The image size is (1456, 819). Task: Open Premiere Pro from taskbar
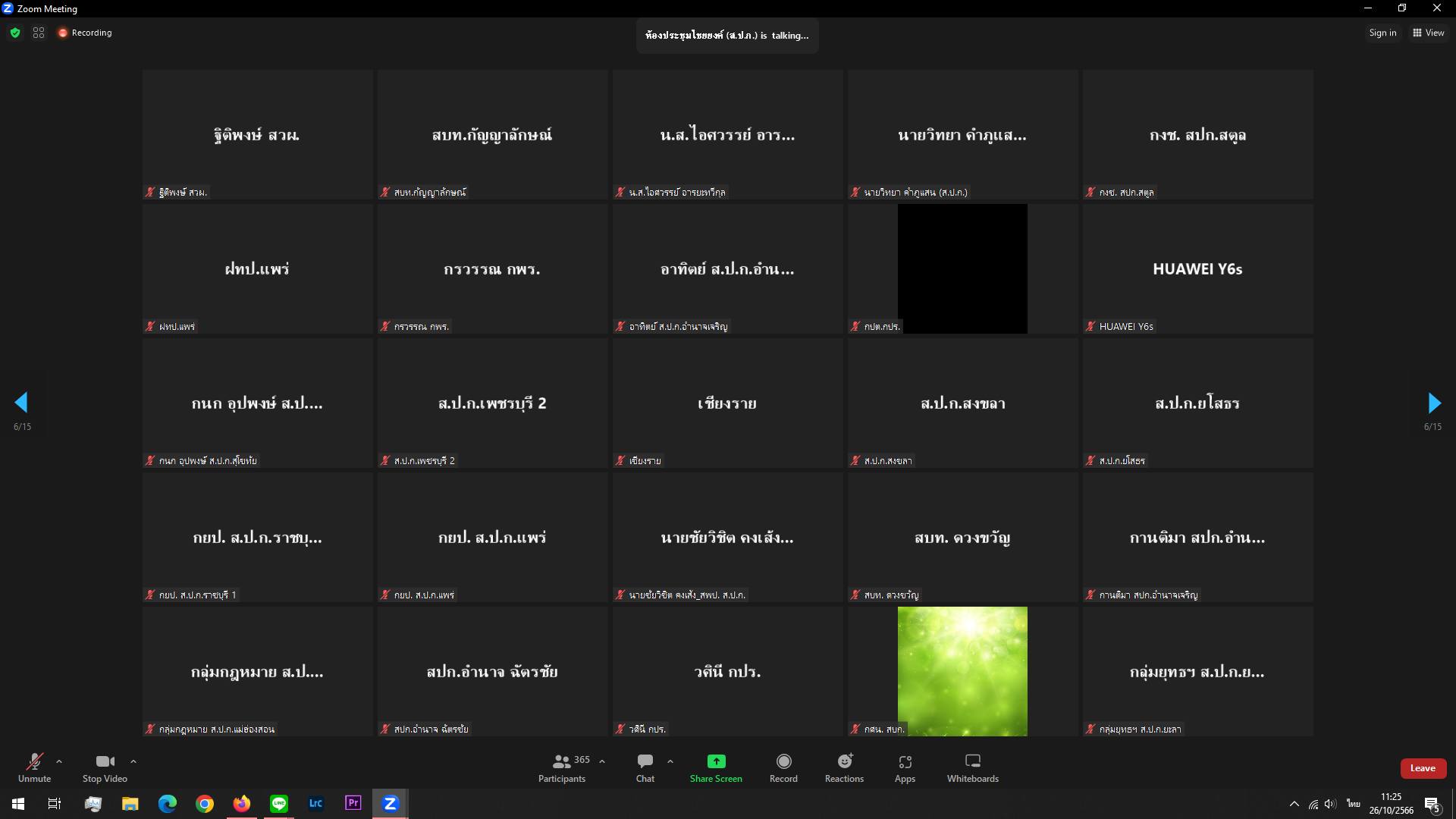click(x=353, y=804)
